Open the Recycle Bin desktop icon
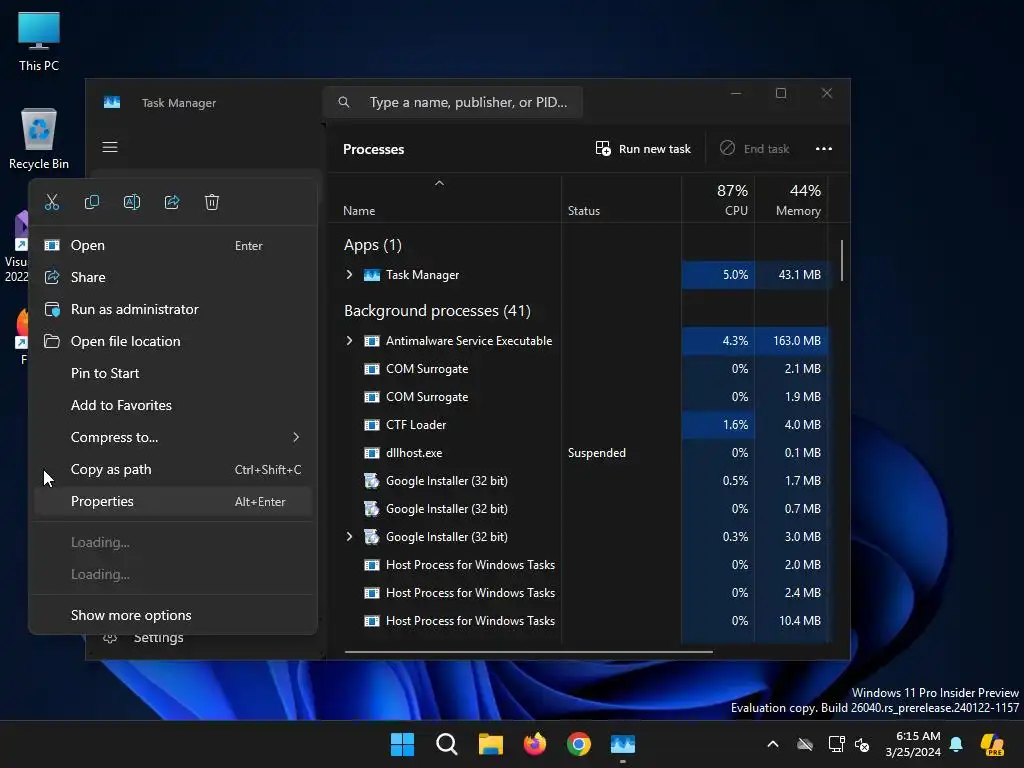 click(x=39, y=139)
